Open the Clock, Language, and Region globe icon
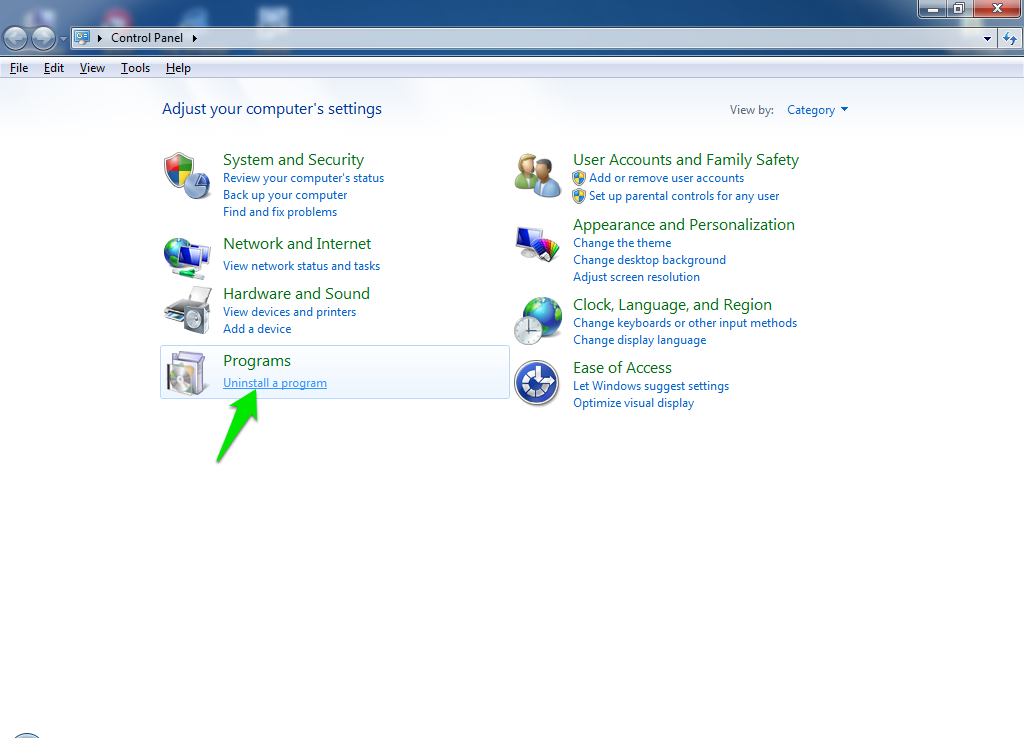This screenshot has width=1024, height=738. 537,321
